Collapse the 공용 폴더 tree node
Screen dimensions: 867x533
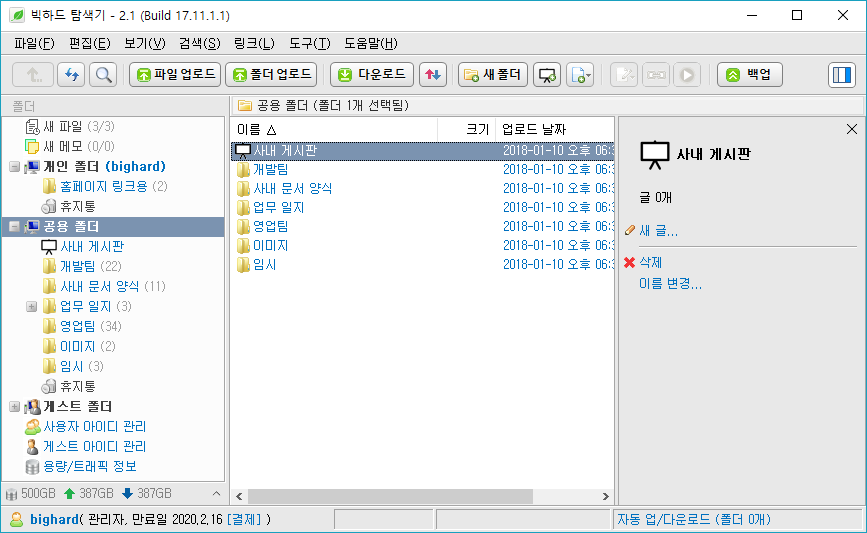click(x=14, y=226)
